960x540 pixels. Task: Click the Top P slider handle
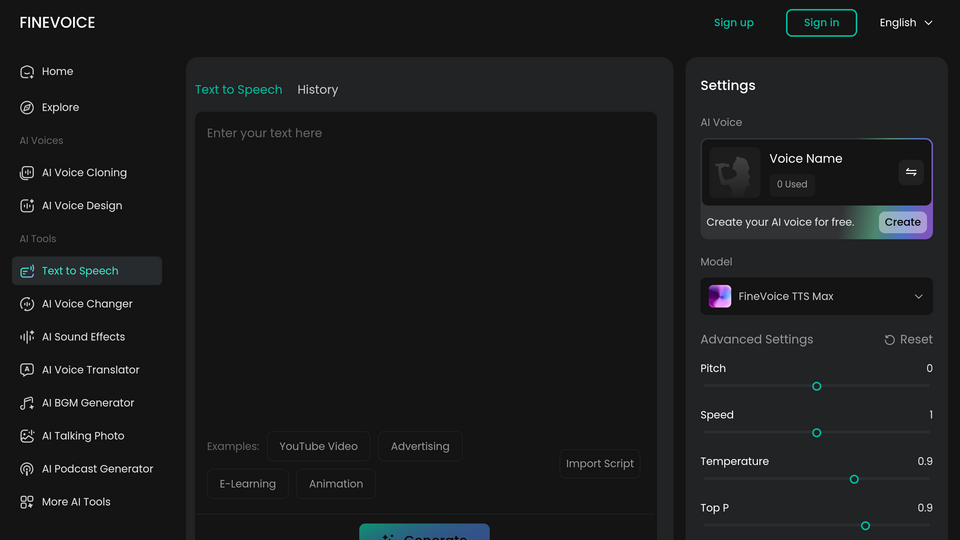865,526
